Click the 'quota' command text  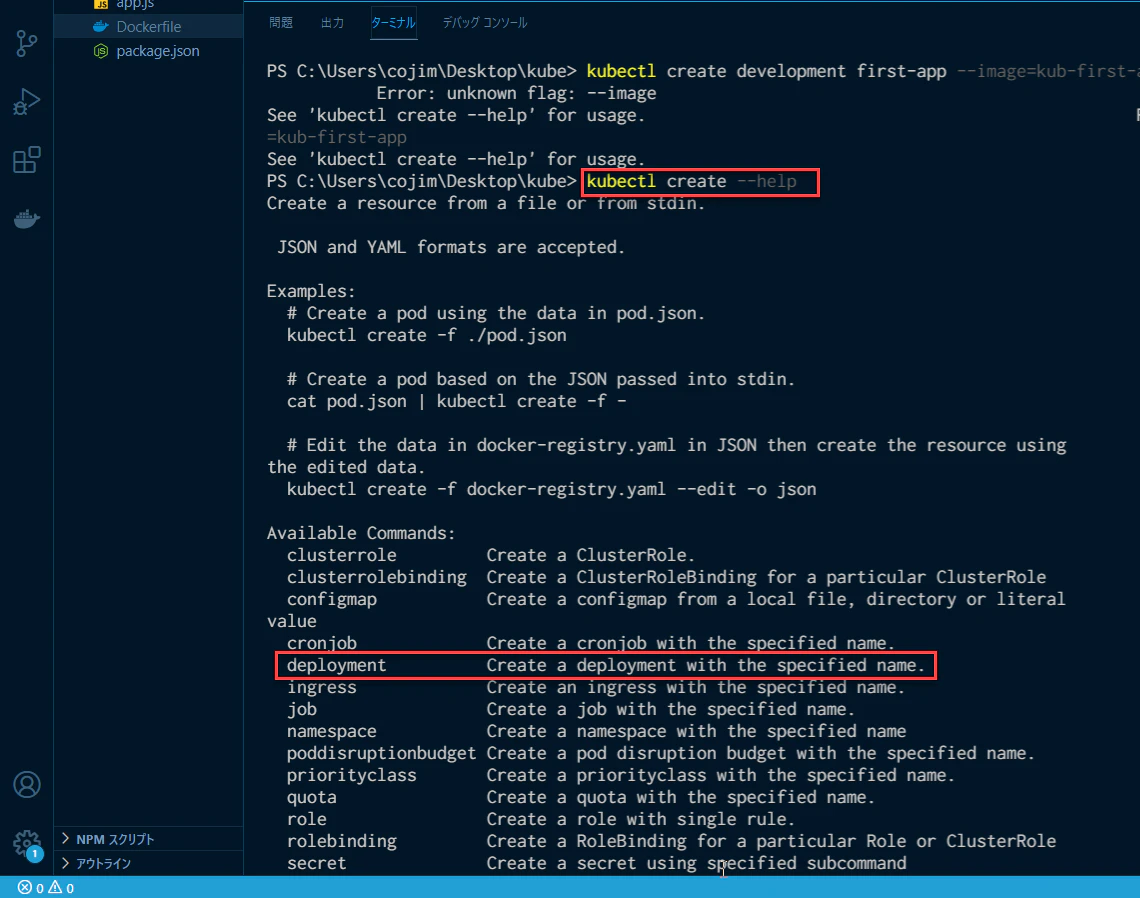311,798
